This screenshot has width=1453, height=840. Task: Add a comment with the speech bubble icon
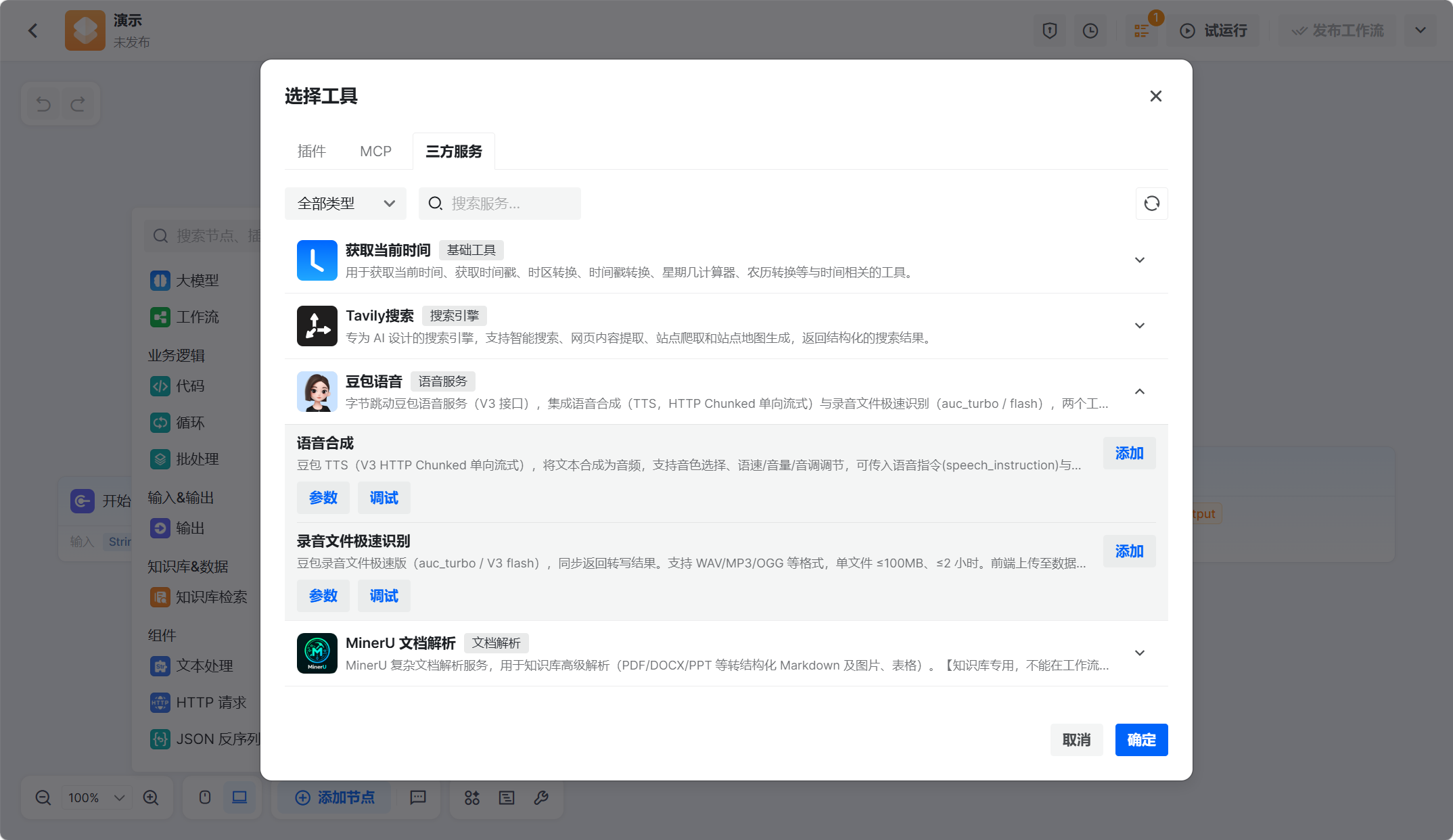tap(418, 798)
